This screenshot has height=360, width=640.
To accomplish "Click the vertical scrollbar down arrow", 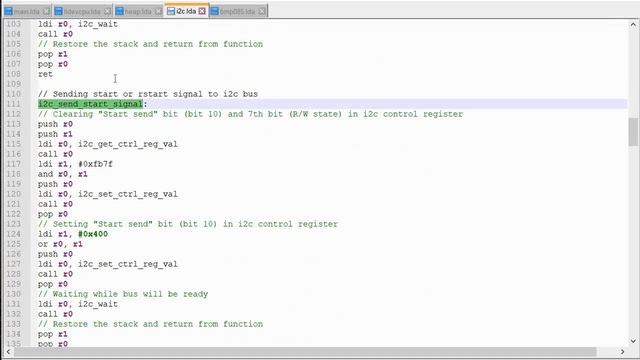I will (x=633, y=341).
